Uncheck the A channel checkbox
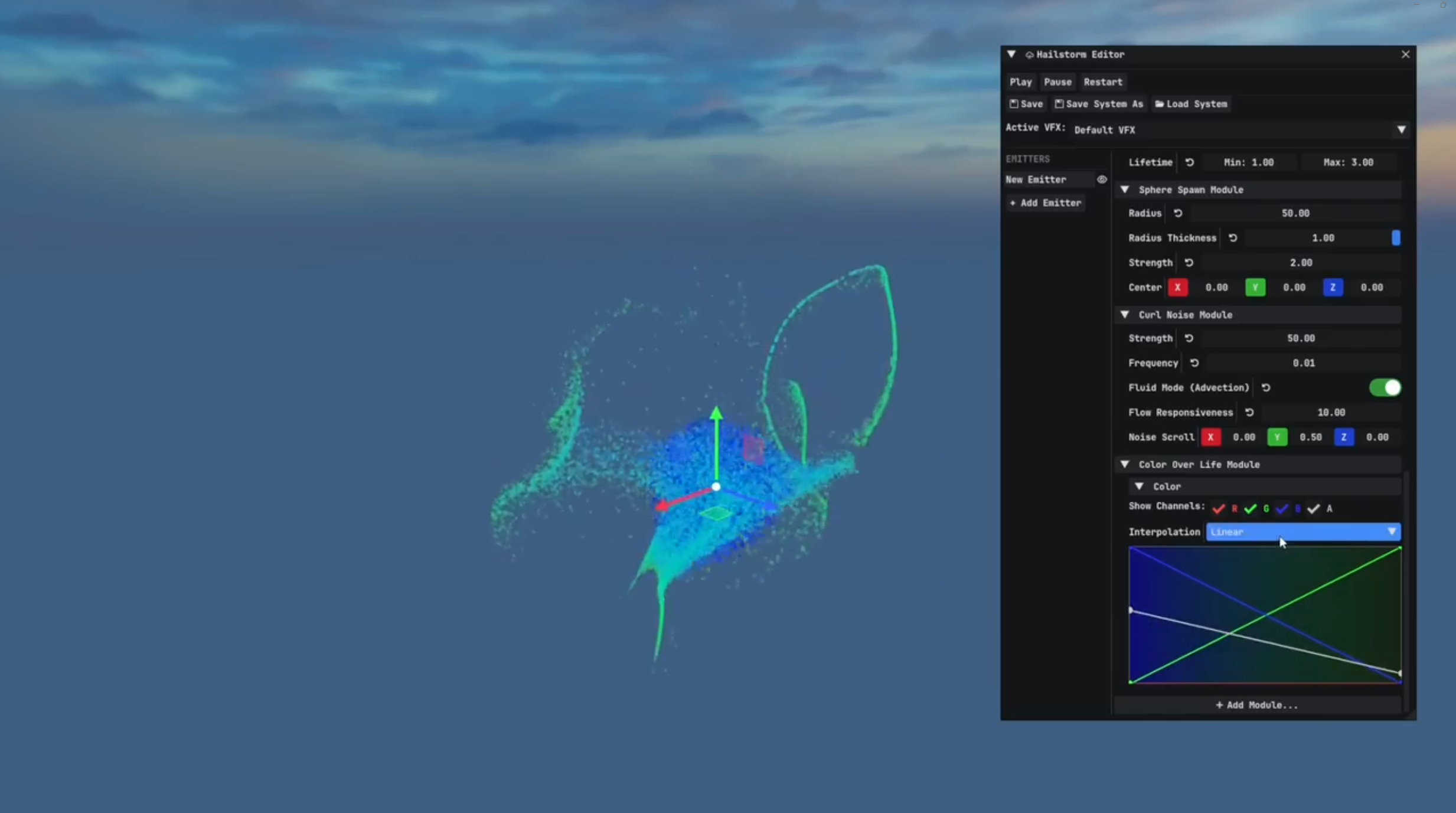This screenshot has height=813, width=1456. tap(1313, 508)
